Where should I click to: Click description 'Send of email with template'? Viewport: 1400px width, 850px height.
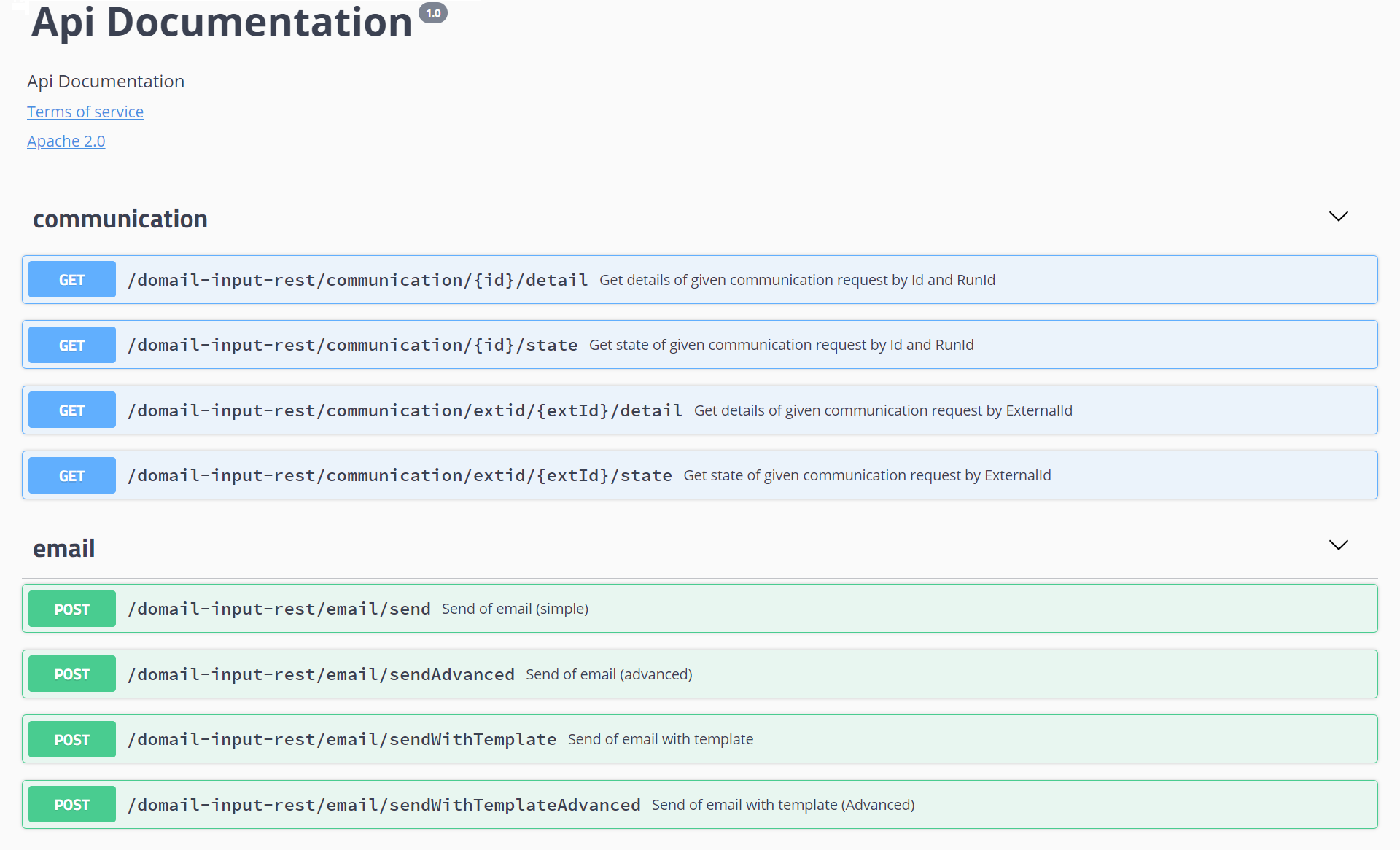coord(661,739)
